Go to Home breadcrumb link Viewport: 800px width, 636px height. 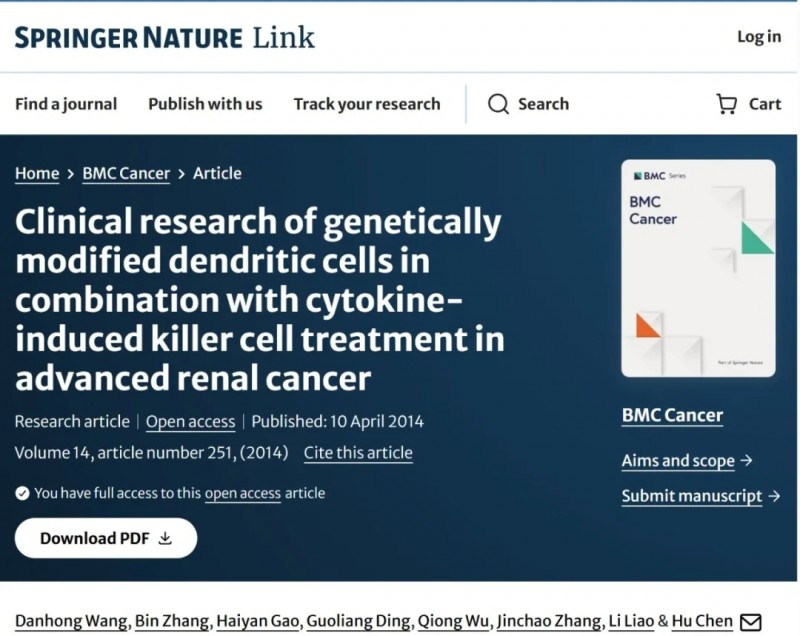(x=37, y=173)
